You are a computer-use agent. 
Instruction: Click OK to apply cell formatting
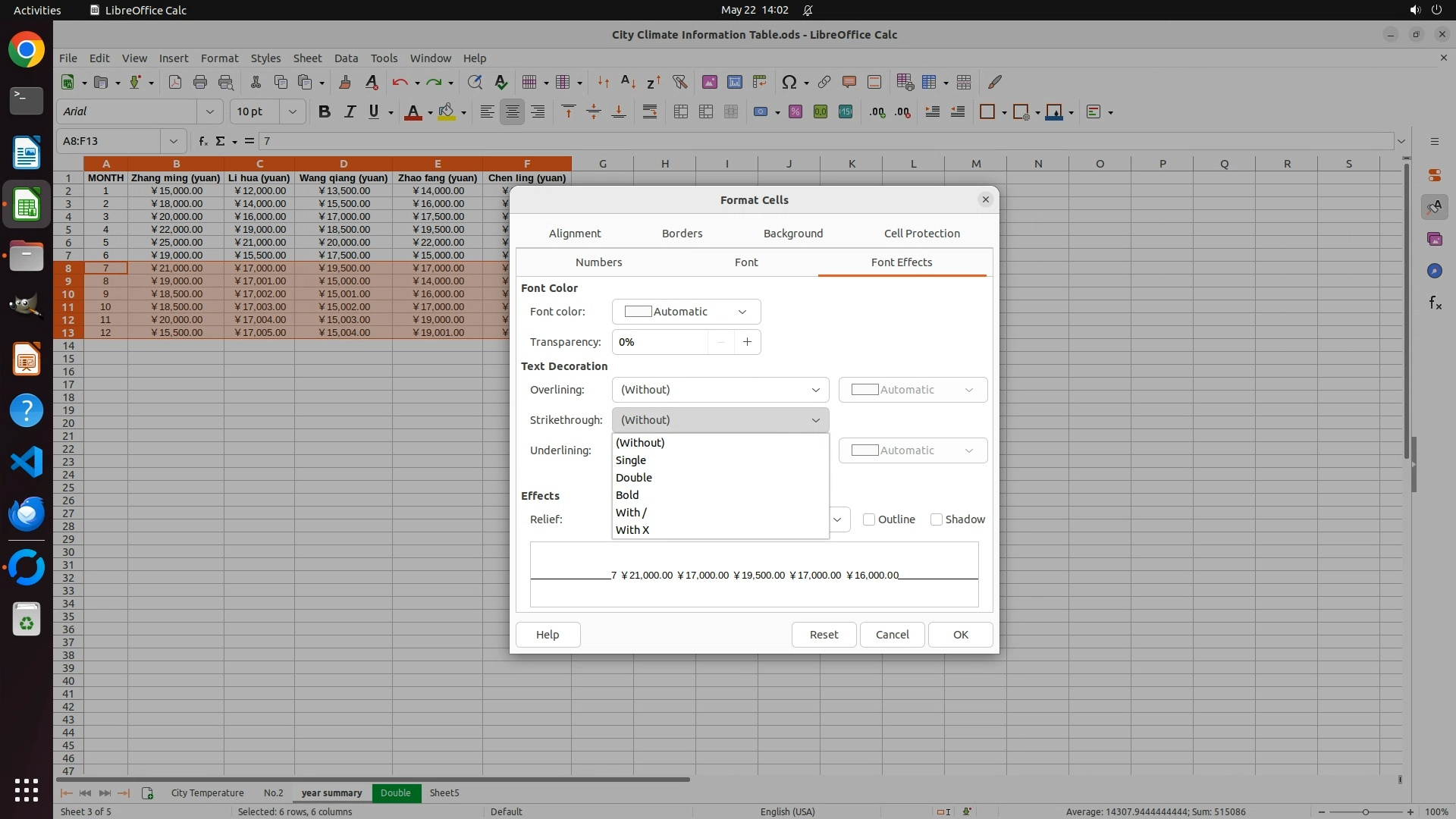(x=960, y=635)
